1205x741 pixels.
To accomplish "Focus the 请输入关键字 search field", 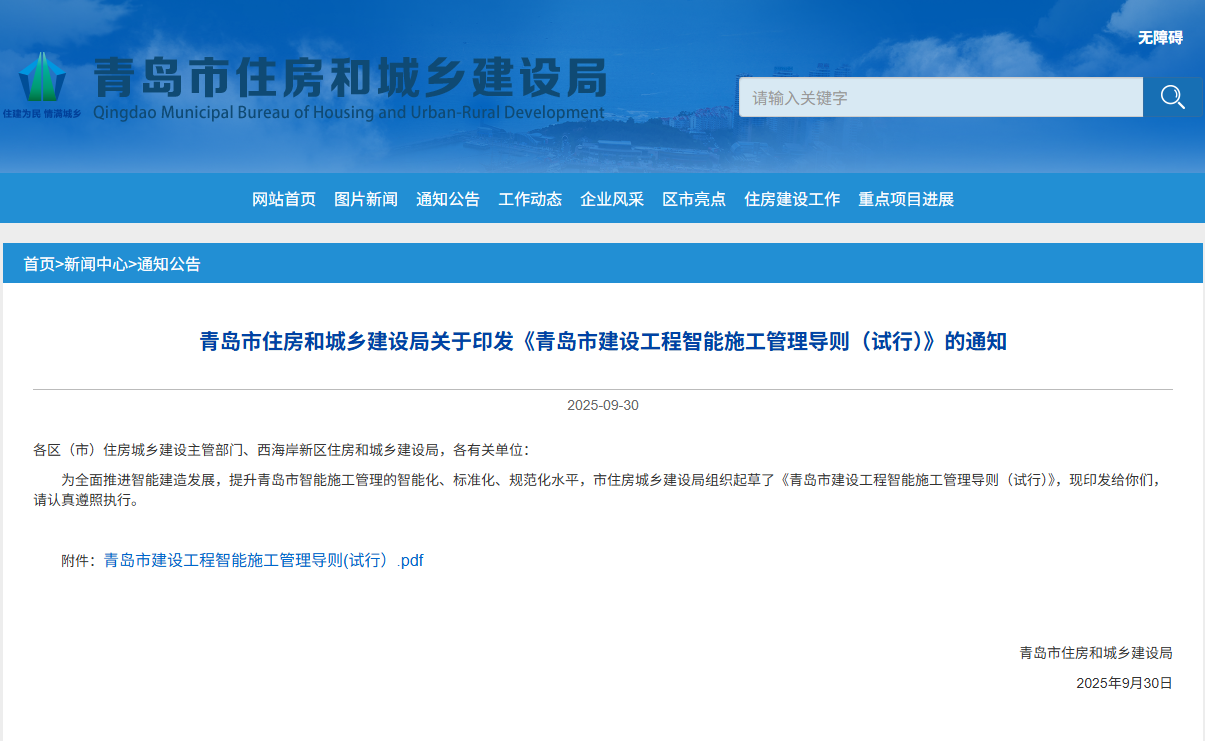I will (940, 98).
